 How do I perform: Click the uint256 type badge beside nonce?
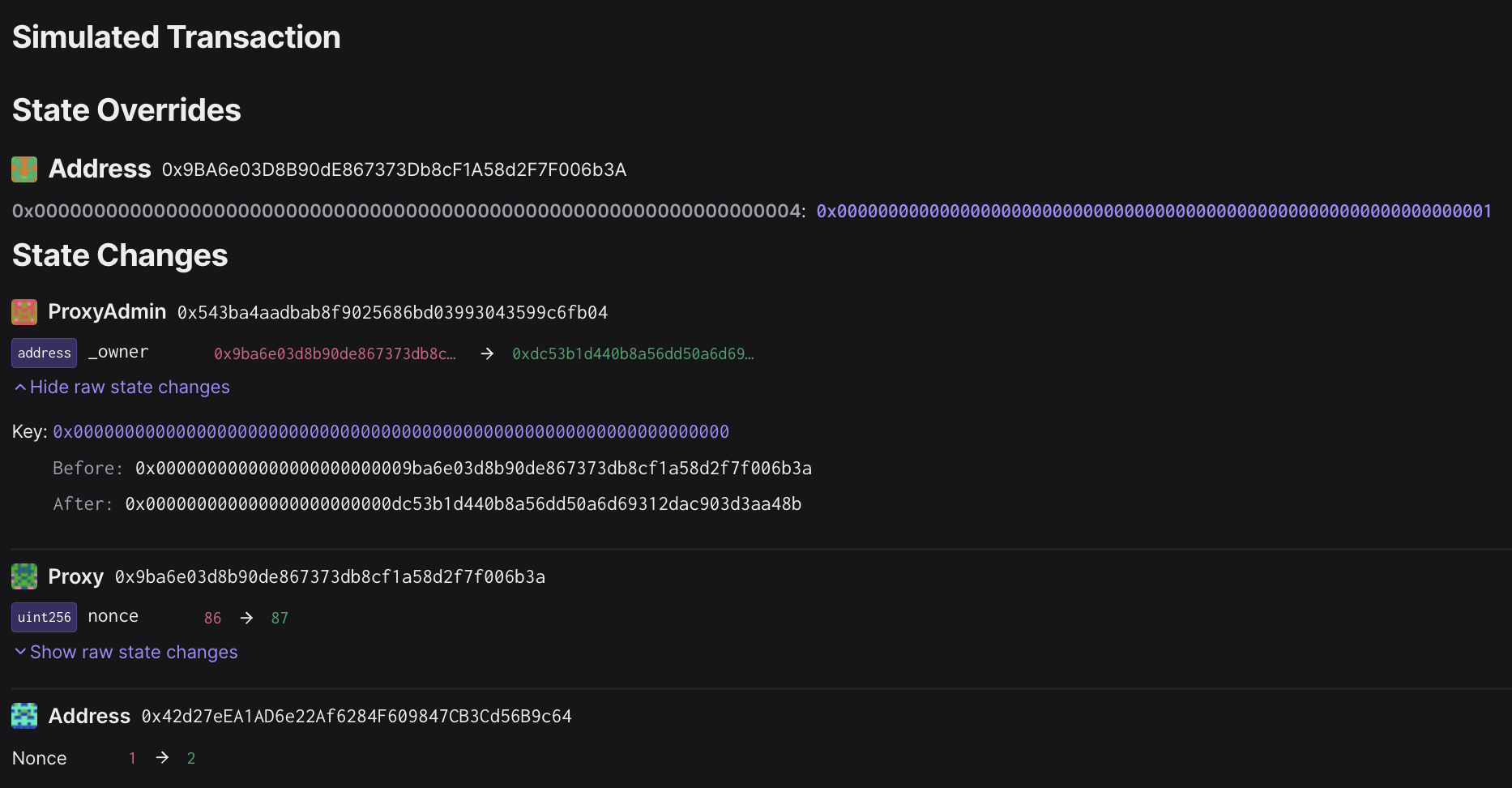(x=45, y=618)
